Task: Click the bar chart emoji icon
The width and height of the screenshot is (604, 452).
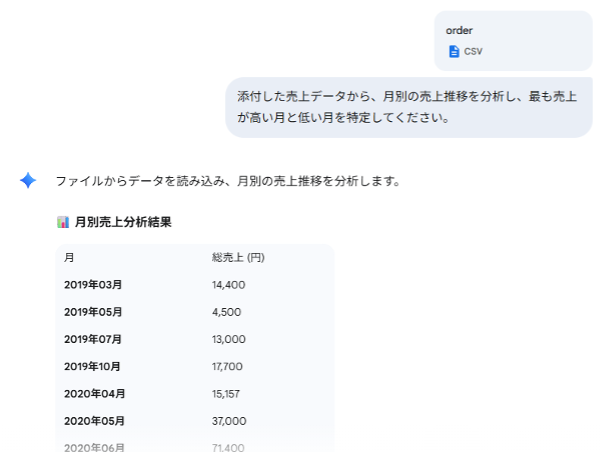Action: (x=63, y=222)
